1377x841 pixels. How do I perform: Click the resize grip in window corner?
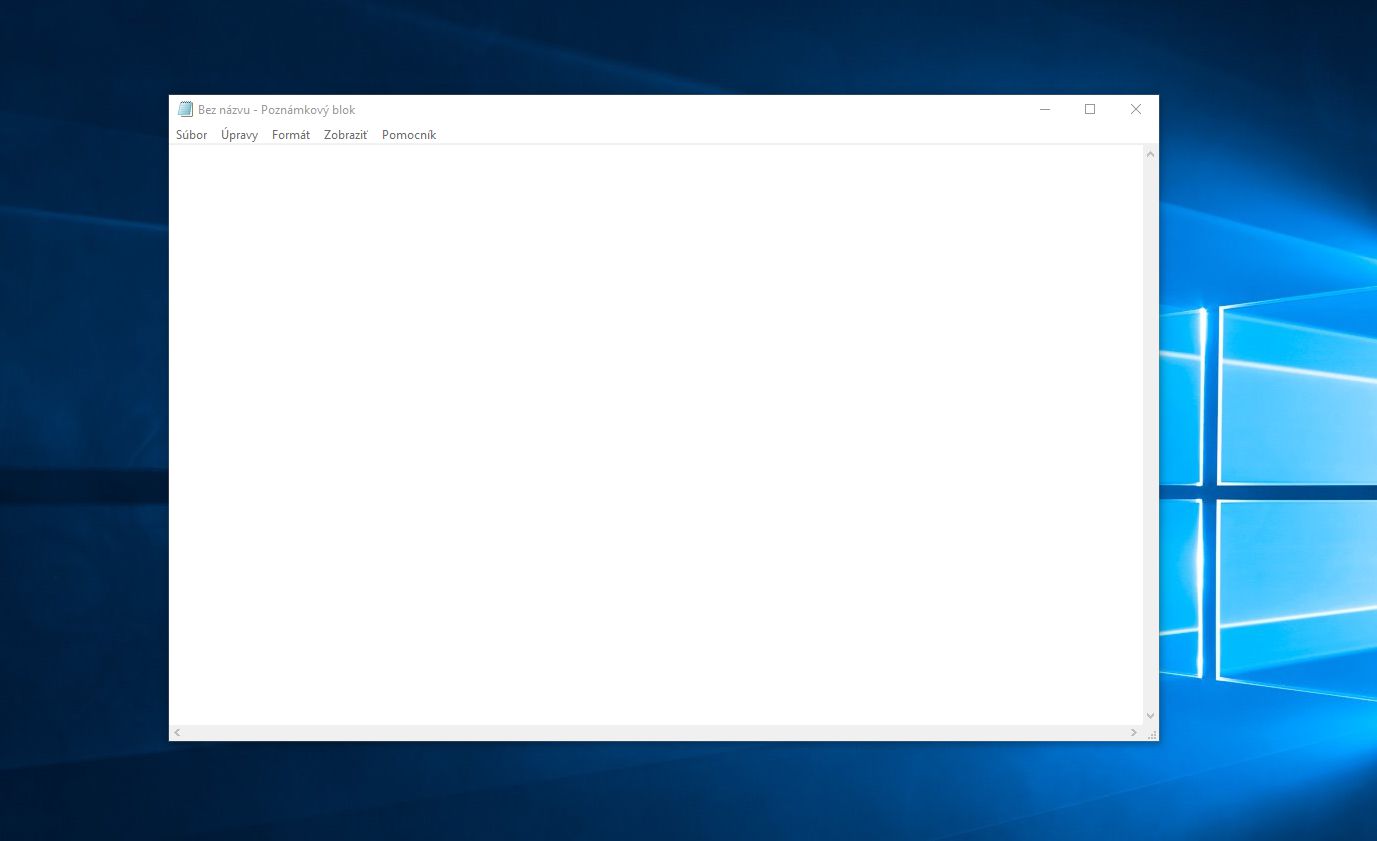[1151, 733]
